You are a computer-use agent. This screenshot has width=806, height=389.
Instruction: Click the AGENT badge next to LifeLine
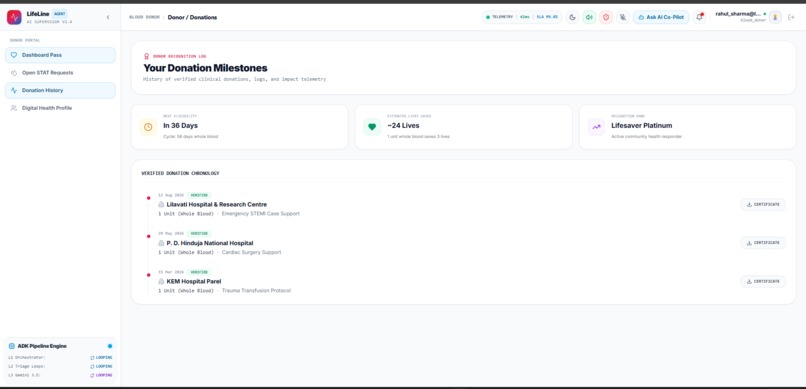pos(60,14)
